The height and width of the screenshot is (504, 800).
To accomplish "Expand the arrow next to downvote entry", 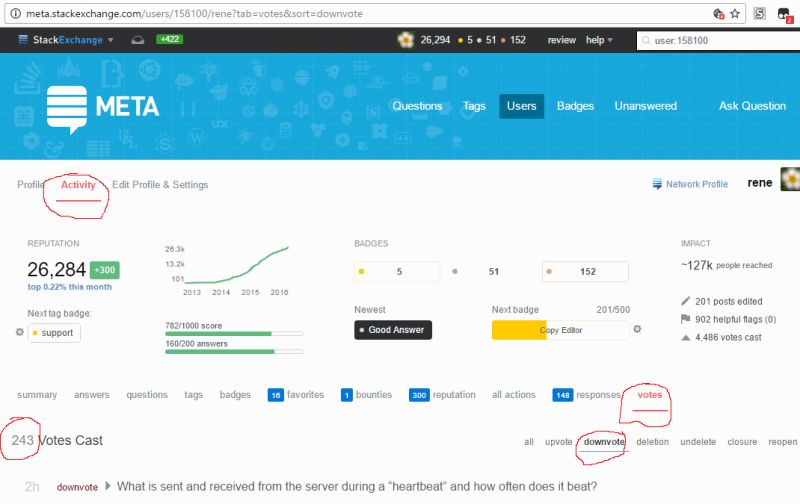I will 108,486.
